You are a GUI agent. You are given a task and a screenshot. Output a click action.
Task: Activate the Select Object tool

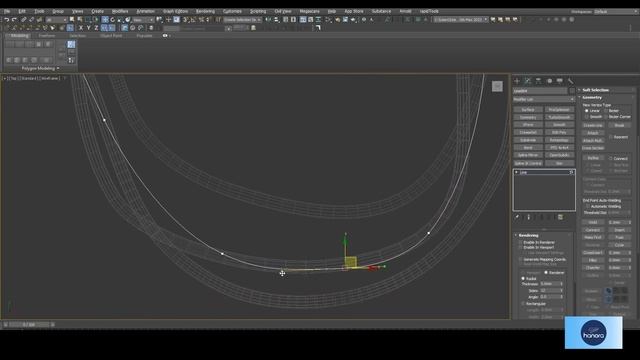pos(72,20)
